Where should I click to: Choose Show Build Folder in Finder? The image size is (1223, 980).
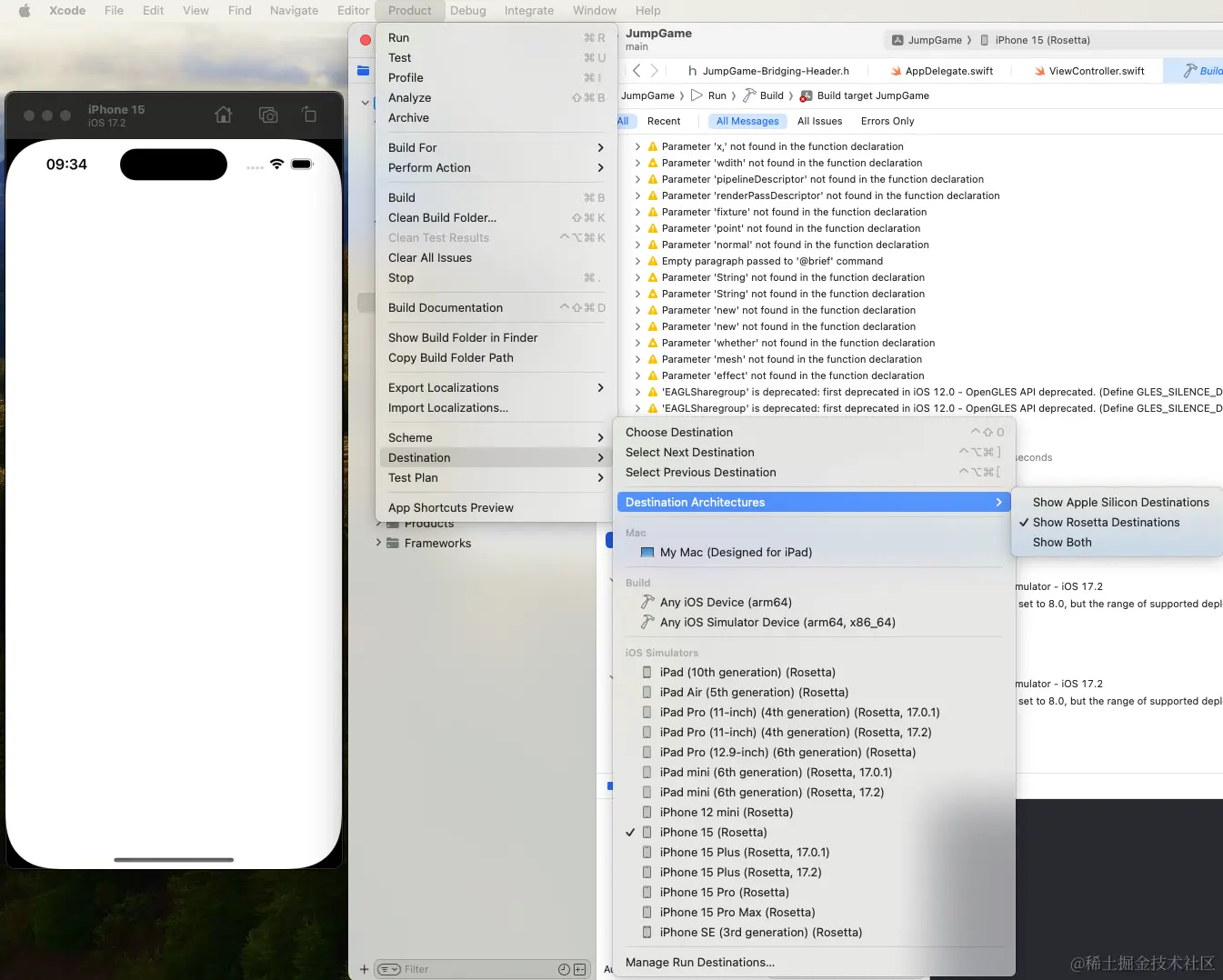pos(496,338)
